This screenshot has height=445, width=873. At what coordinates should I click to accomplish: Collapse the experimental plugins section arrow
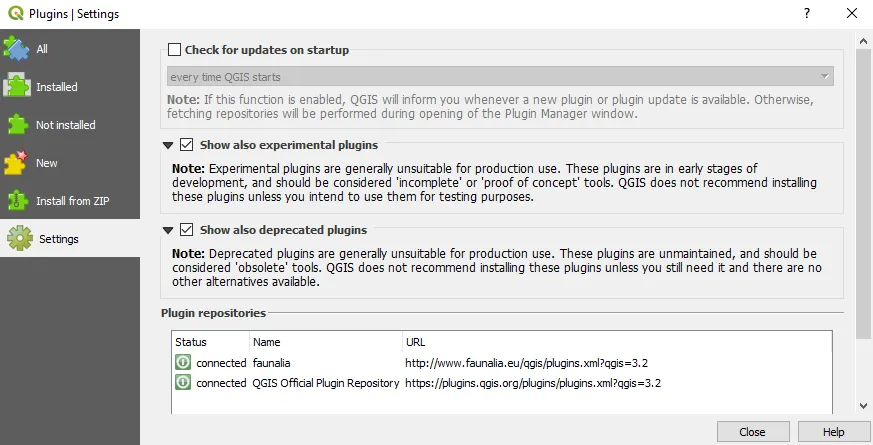pyautogui.click(x=169, y=146)
